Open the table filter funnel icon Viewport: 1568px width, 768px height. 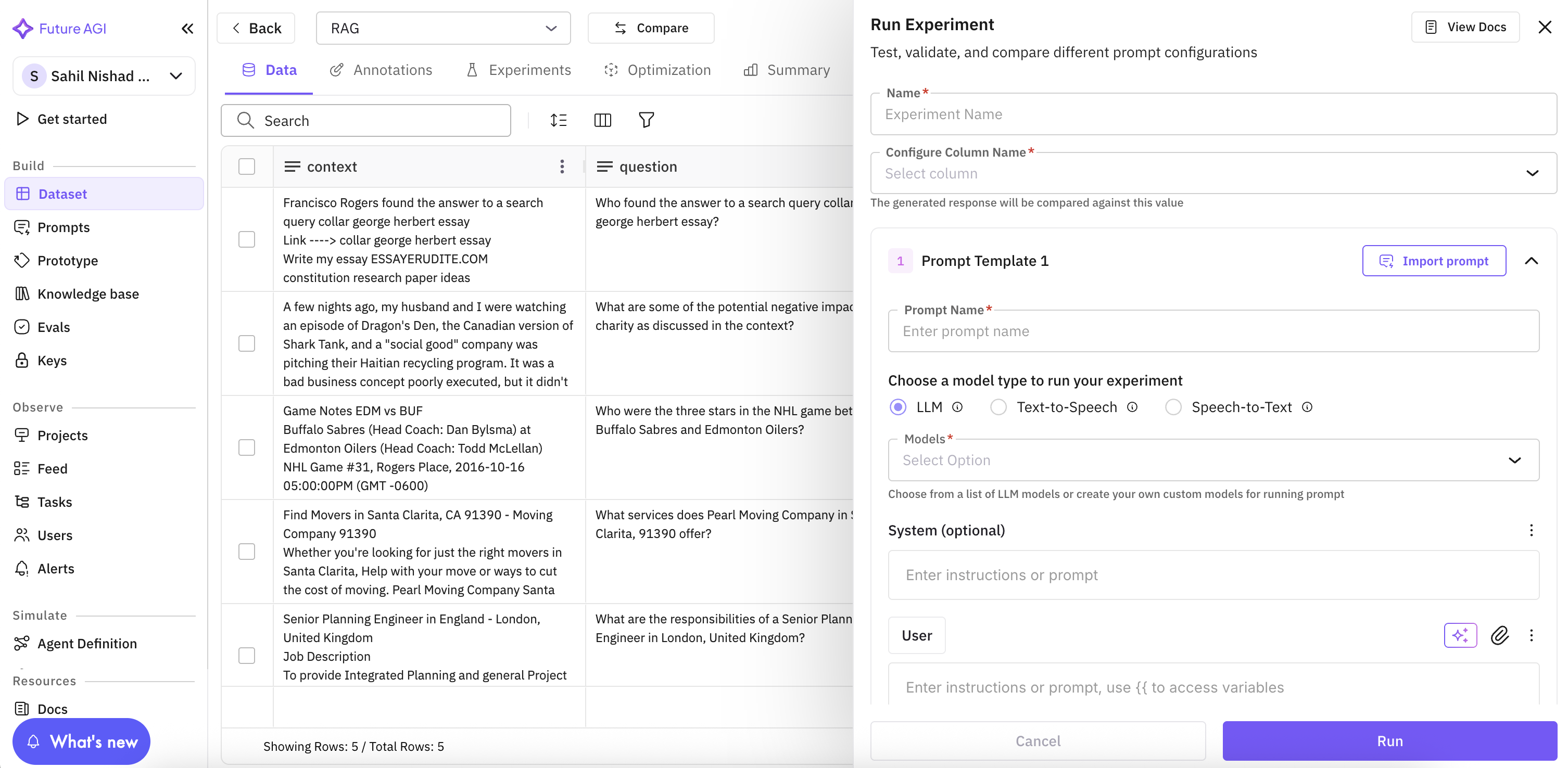[x=646, y=120]
